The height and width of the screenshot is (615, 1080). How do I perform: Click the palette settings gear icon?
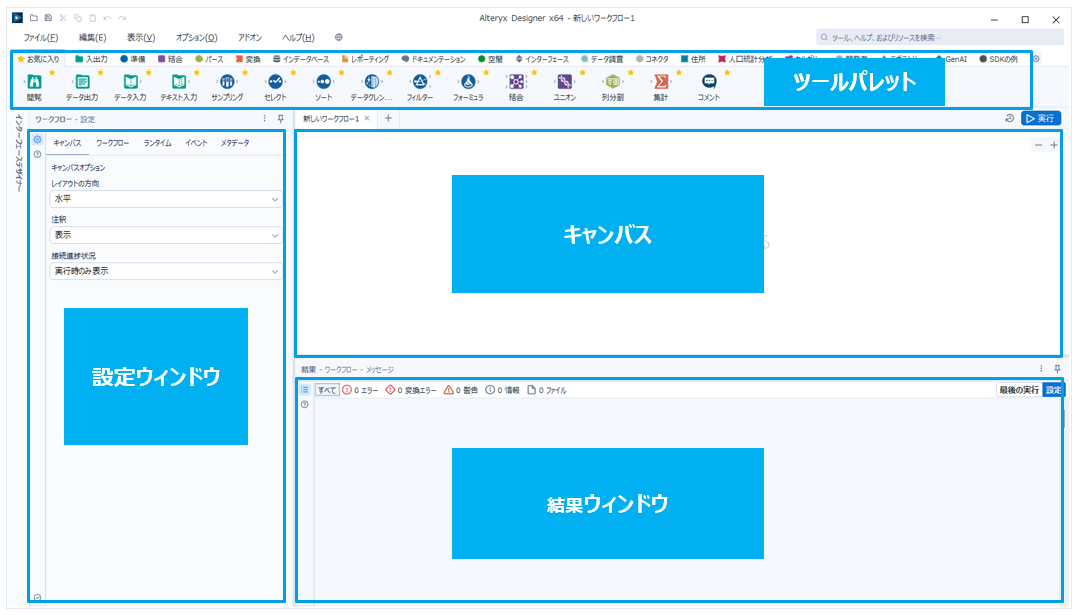pyautogui.click(x=1036, y=59)
